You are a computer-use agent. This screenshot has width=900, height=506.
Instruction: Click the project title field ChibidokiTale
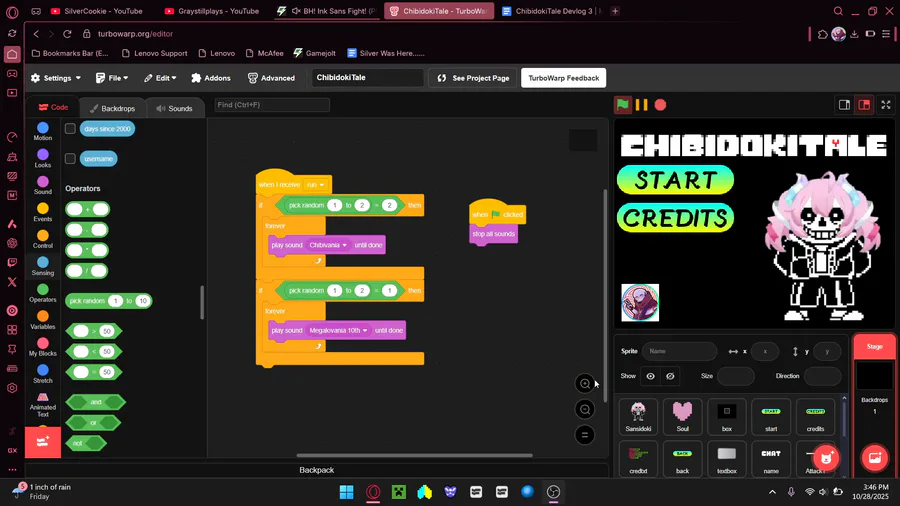pos(367,77)
